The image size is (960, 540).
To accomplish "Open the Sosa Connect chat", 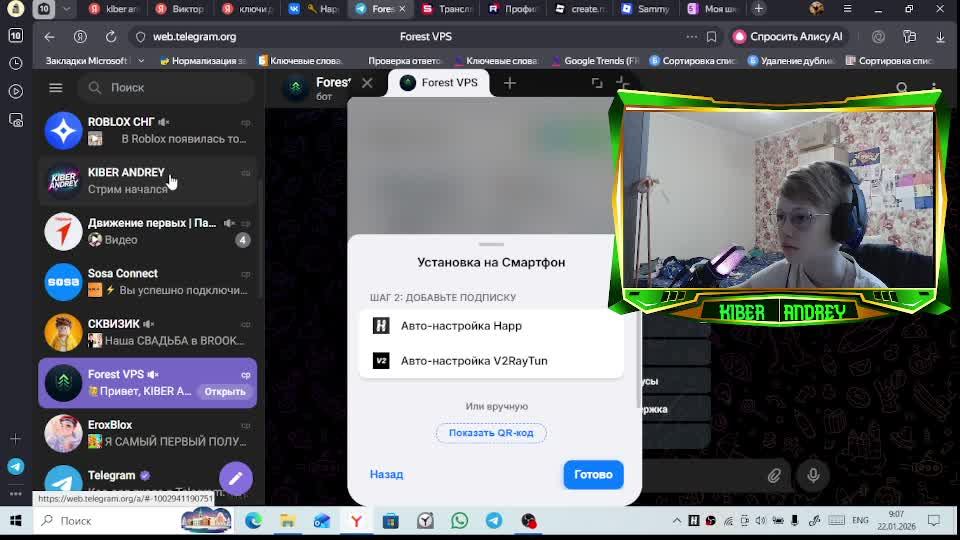I will (x=148, y=282).
